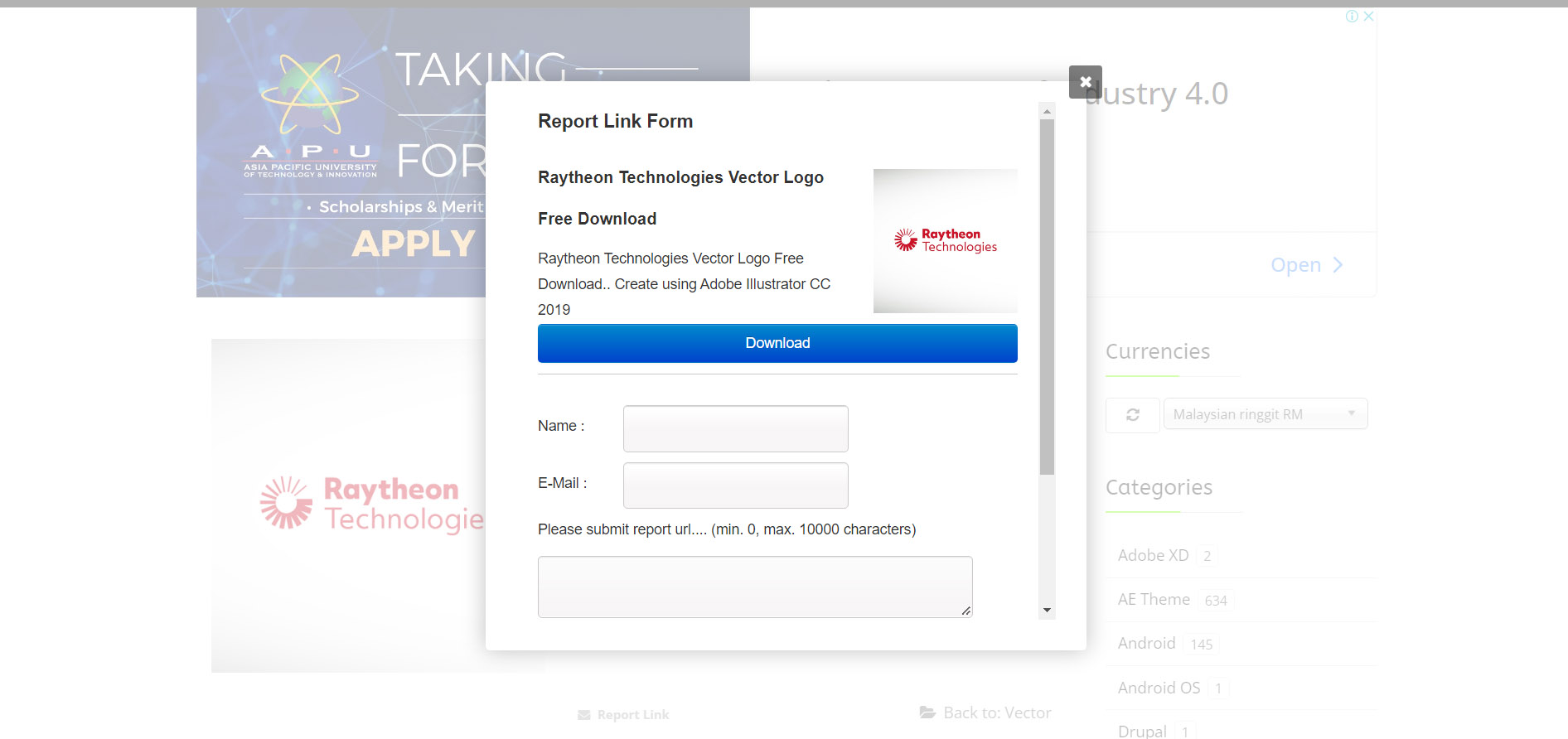Click the 145 count badge
Image resolution: width=1568 pixels, height=739 pixels.
click(x=1202, y=645)
